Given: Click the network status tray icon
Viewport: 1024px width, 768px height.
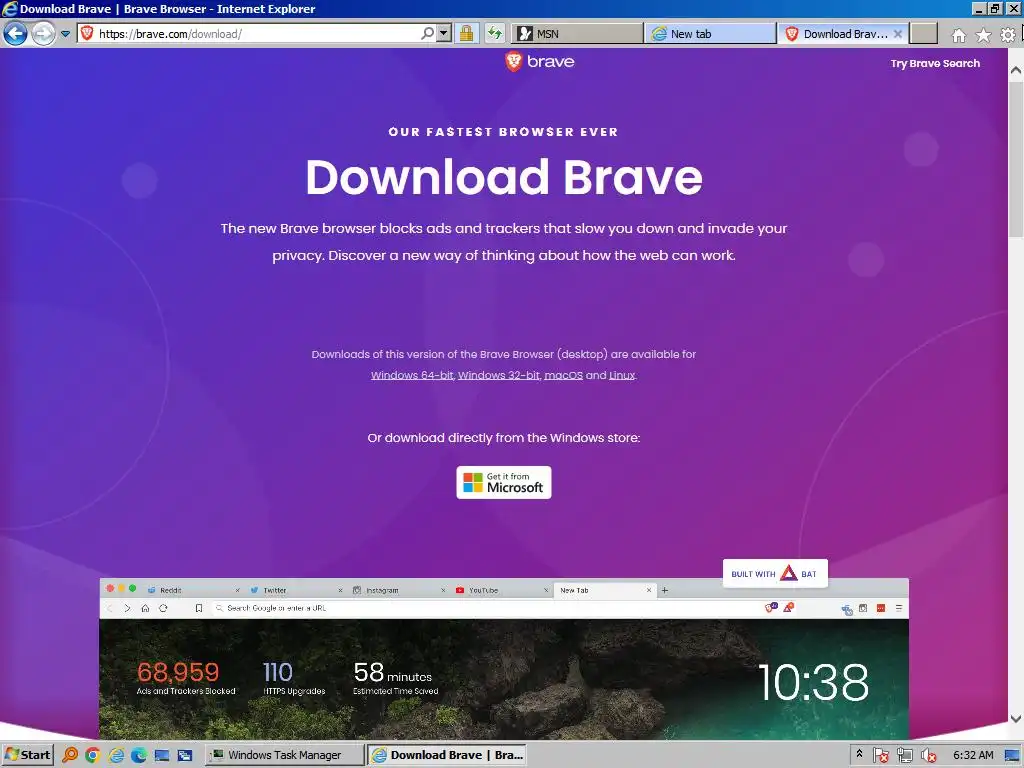Looking at the screenshot, I should click(904, 756).
